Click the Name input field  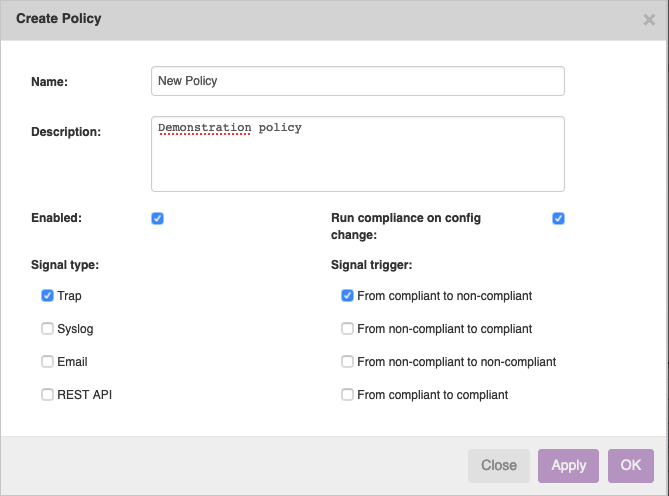point(358,81)
